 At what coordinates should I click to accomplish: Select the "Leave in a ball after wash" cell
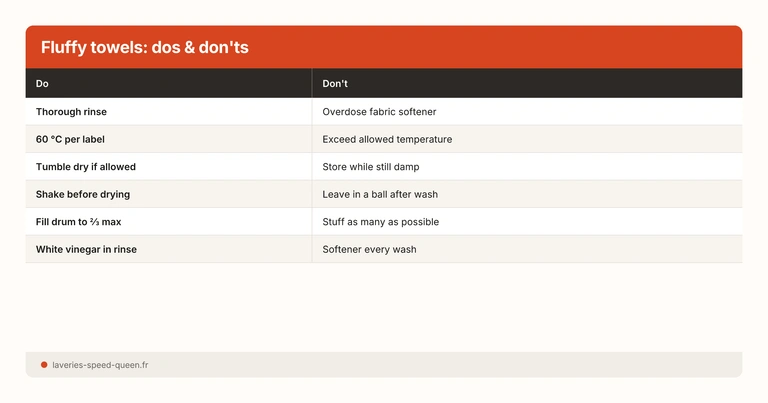click(x=380, y=194)
